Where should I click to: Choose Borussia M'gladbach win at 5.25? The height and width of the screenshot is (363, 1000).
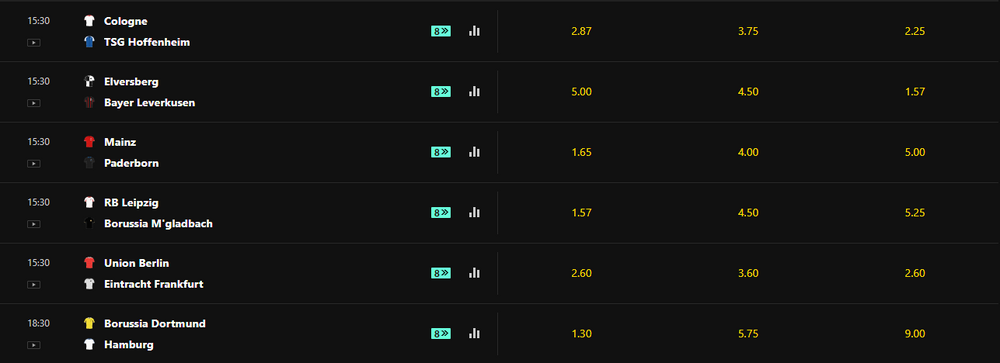(915, 213)
